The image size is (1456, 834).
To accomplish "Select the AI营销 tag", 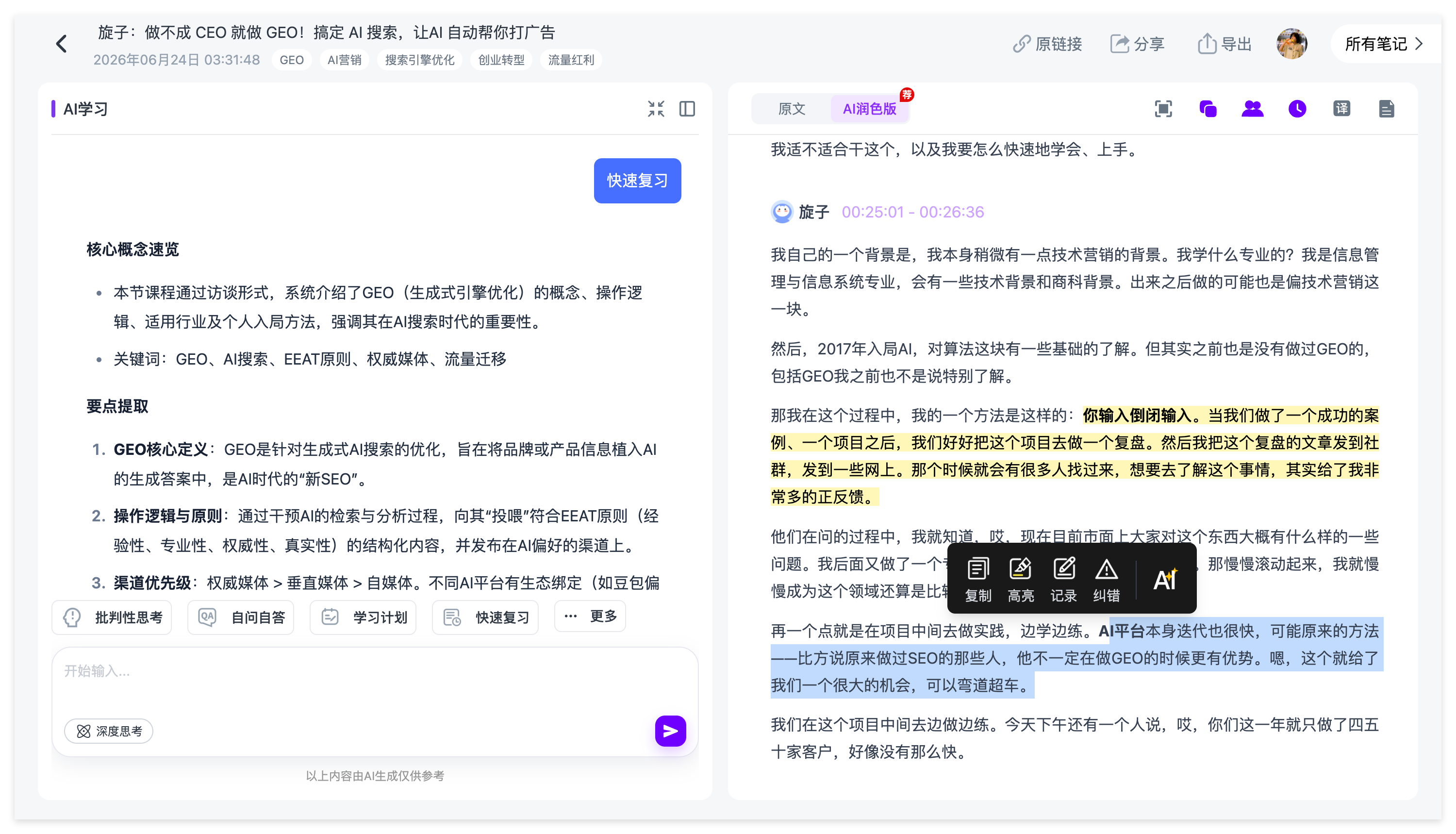I will [344, 60].
